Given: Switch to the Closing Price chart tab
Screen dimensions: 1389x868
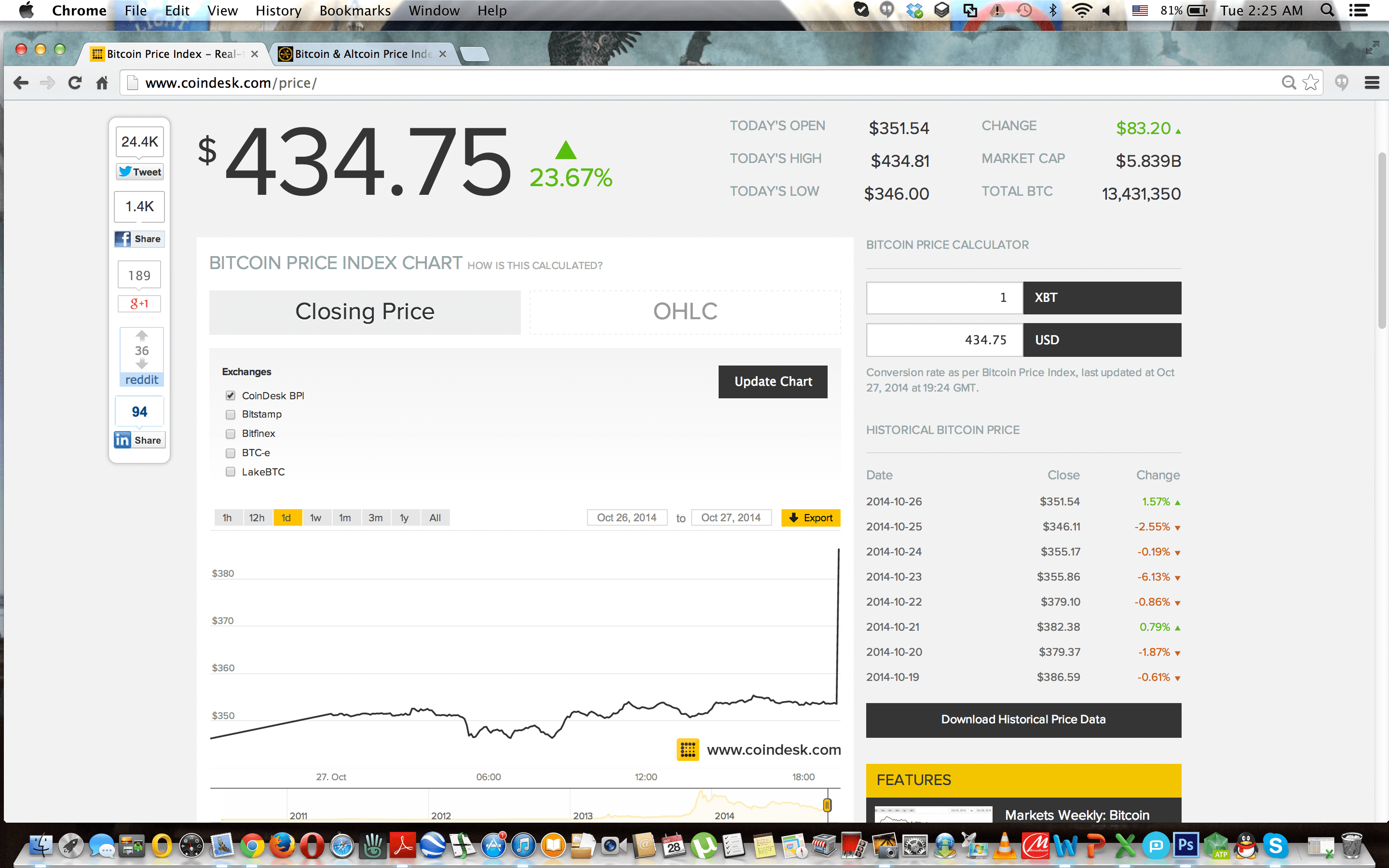Looking at the screenshot, I should coord(365,312).
